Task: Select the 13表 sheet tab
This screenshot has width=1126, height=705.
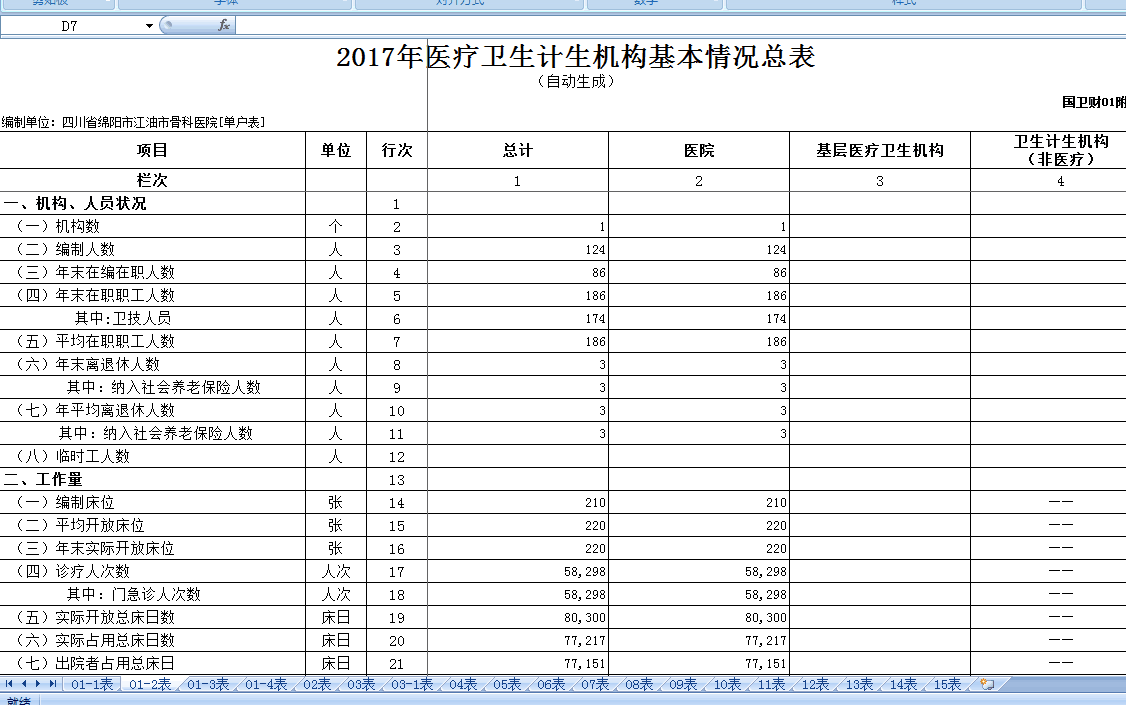Action: coord(860,684)
